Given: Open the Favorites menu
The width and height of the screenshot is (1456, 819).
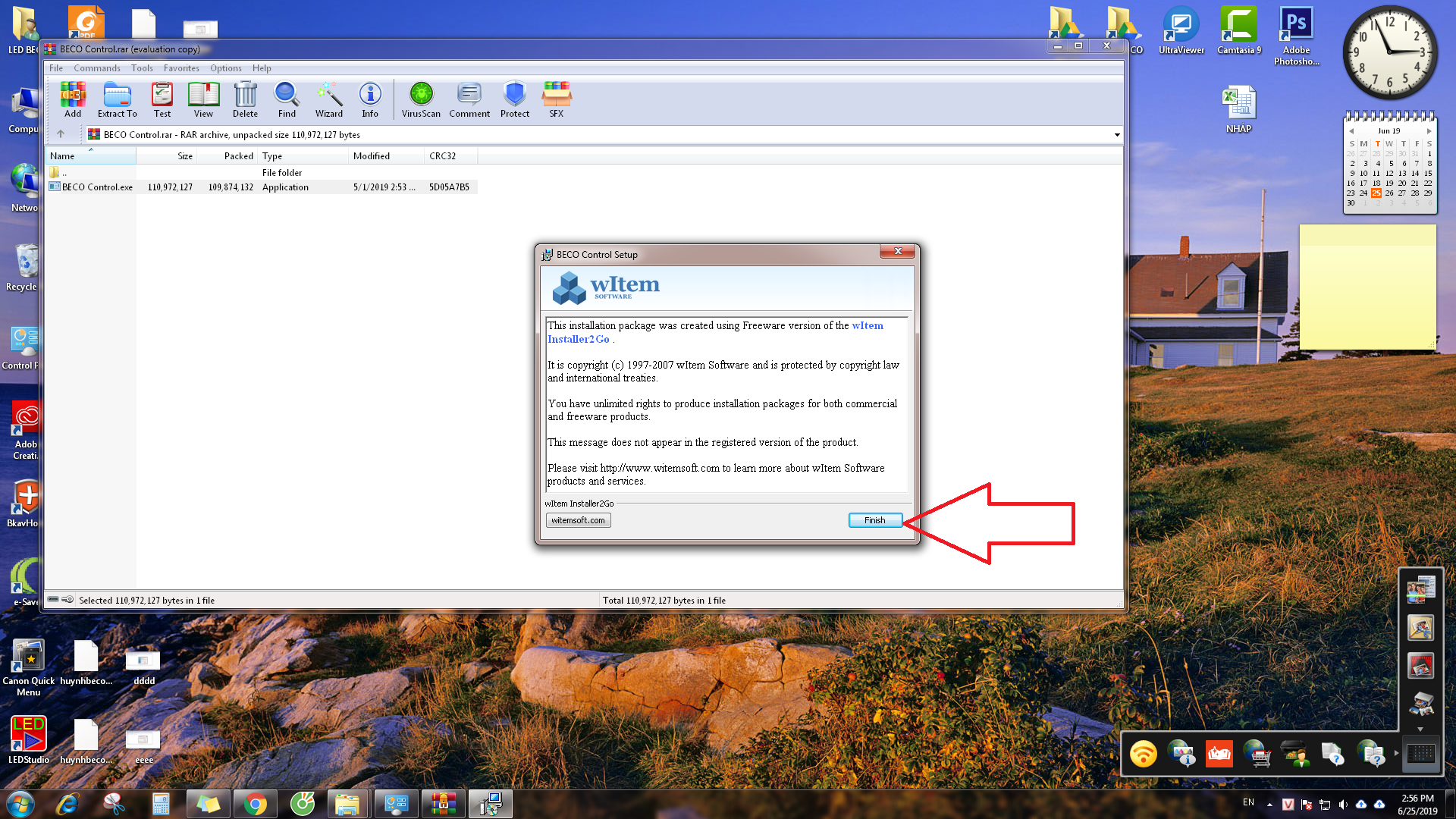Looking at the screenshot, I should (181, 68).
